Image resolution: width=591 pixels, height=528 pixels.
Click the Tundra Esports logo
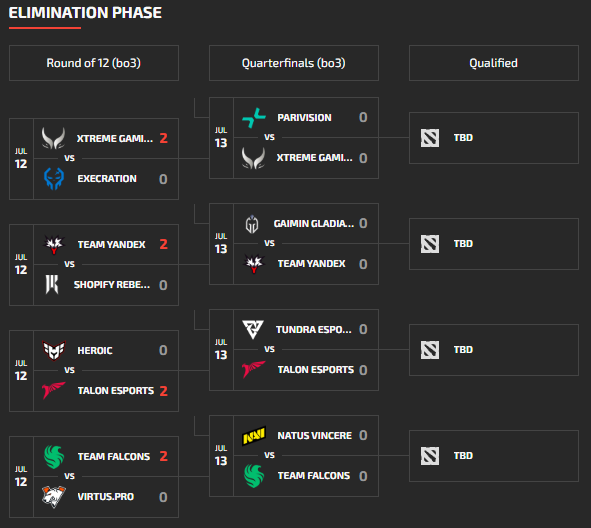[x=253, y=330]
